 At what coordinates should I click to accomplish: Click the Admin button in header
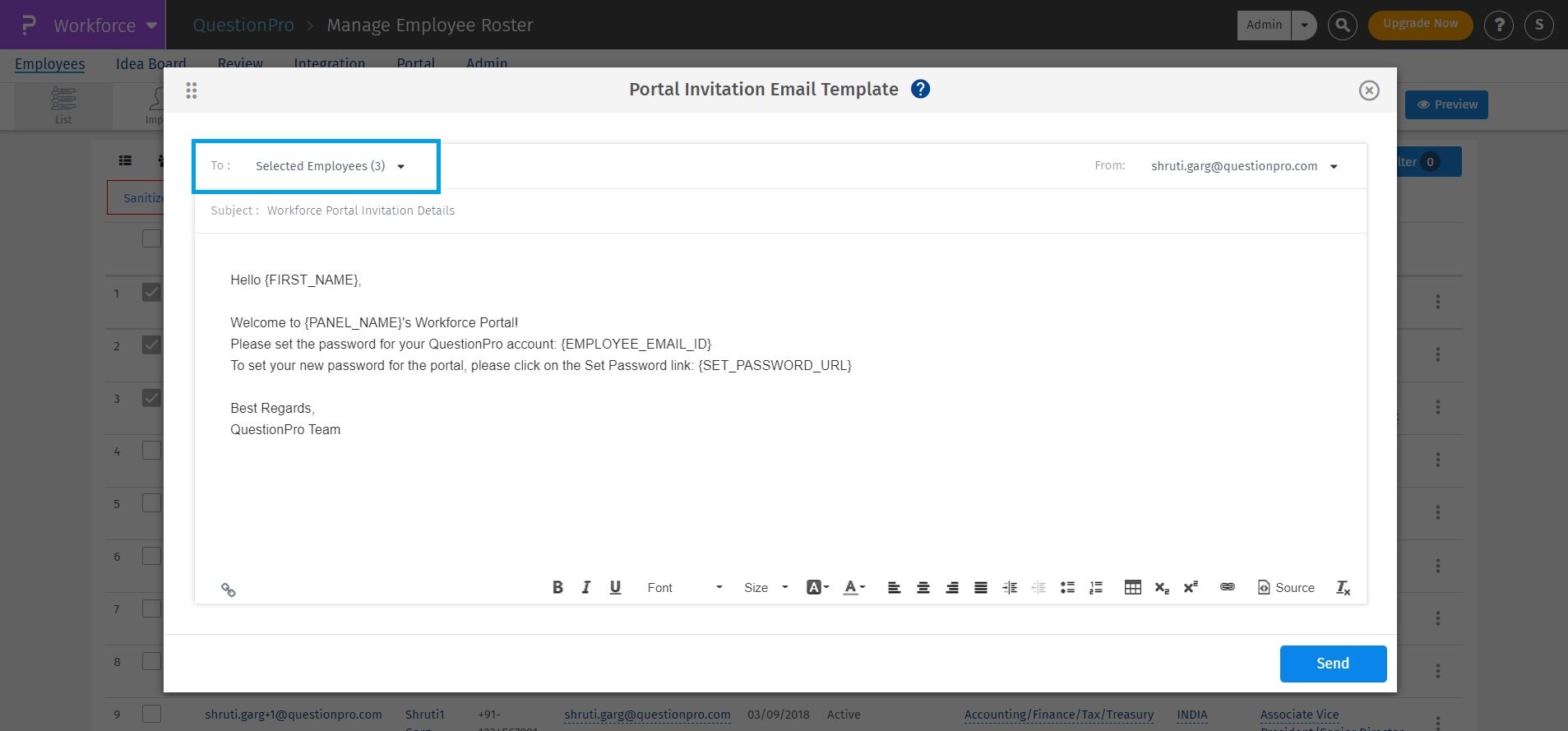(x=1264, y=25)
